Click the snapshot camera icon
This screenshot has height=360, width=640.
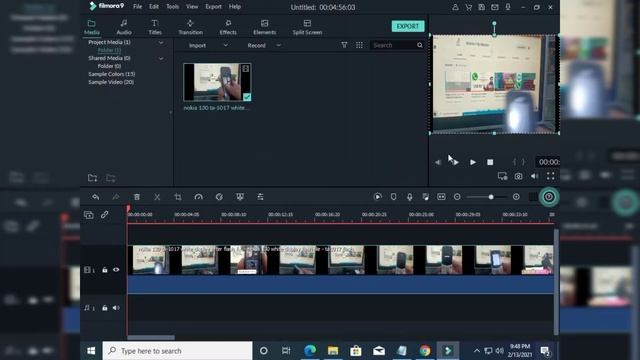coord(518,176)
